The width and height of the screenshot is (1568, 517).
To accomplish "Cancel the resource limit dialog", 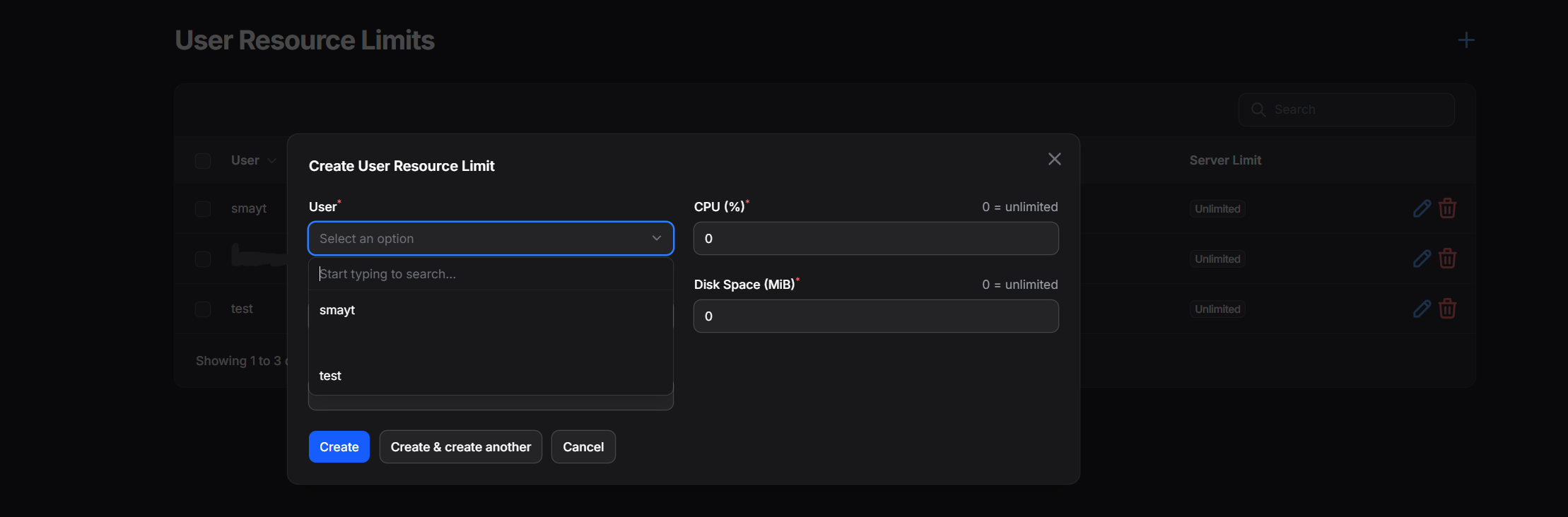I will click(583, 447).
